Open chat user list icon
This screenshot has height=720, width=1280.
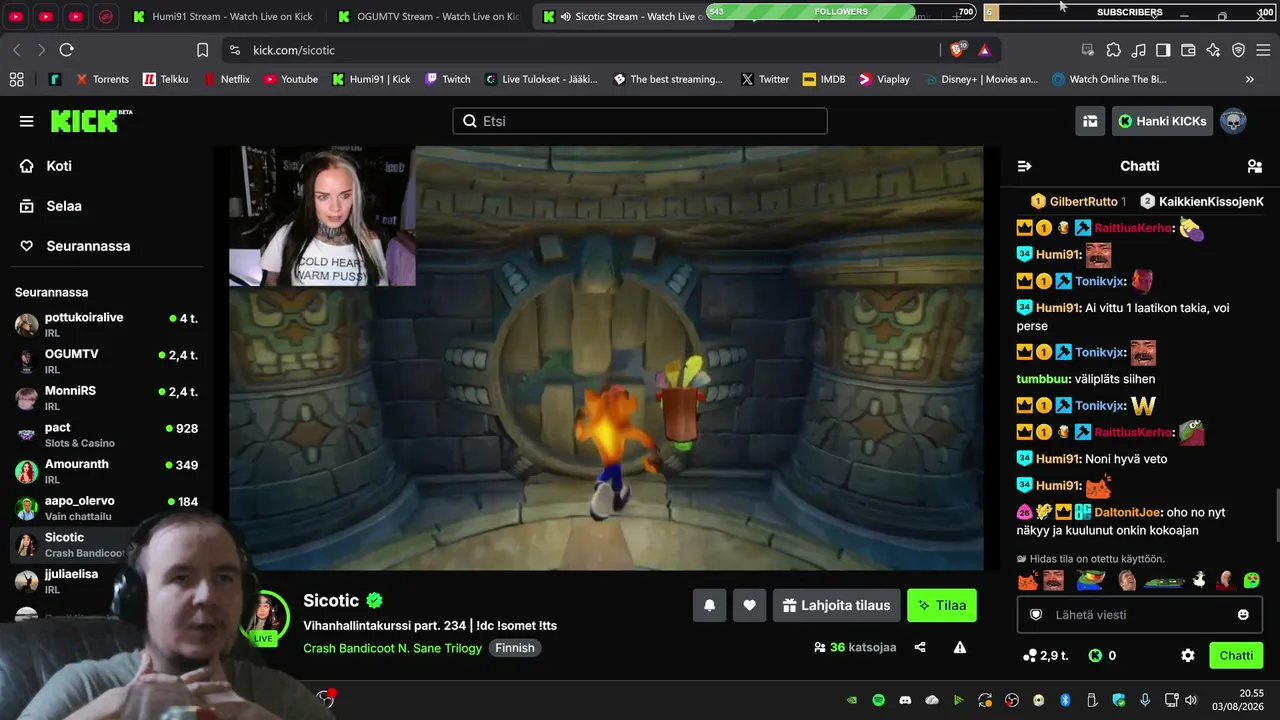tap(1254, 166)
